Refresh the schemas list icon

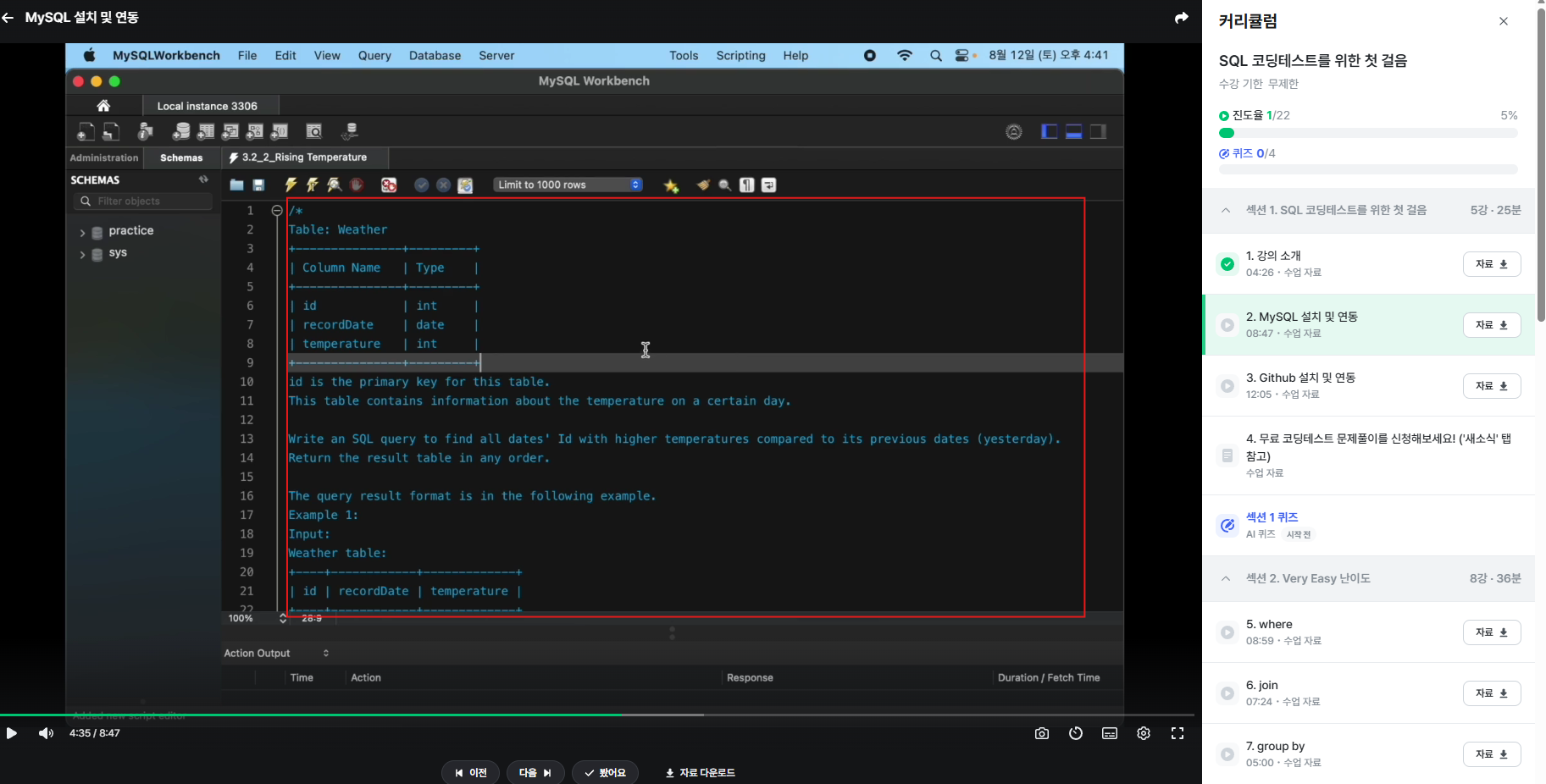[x=203, y=179]
